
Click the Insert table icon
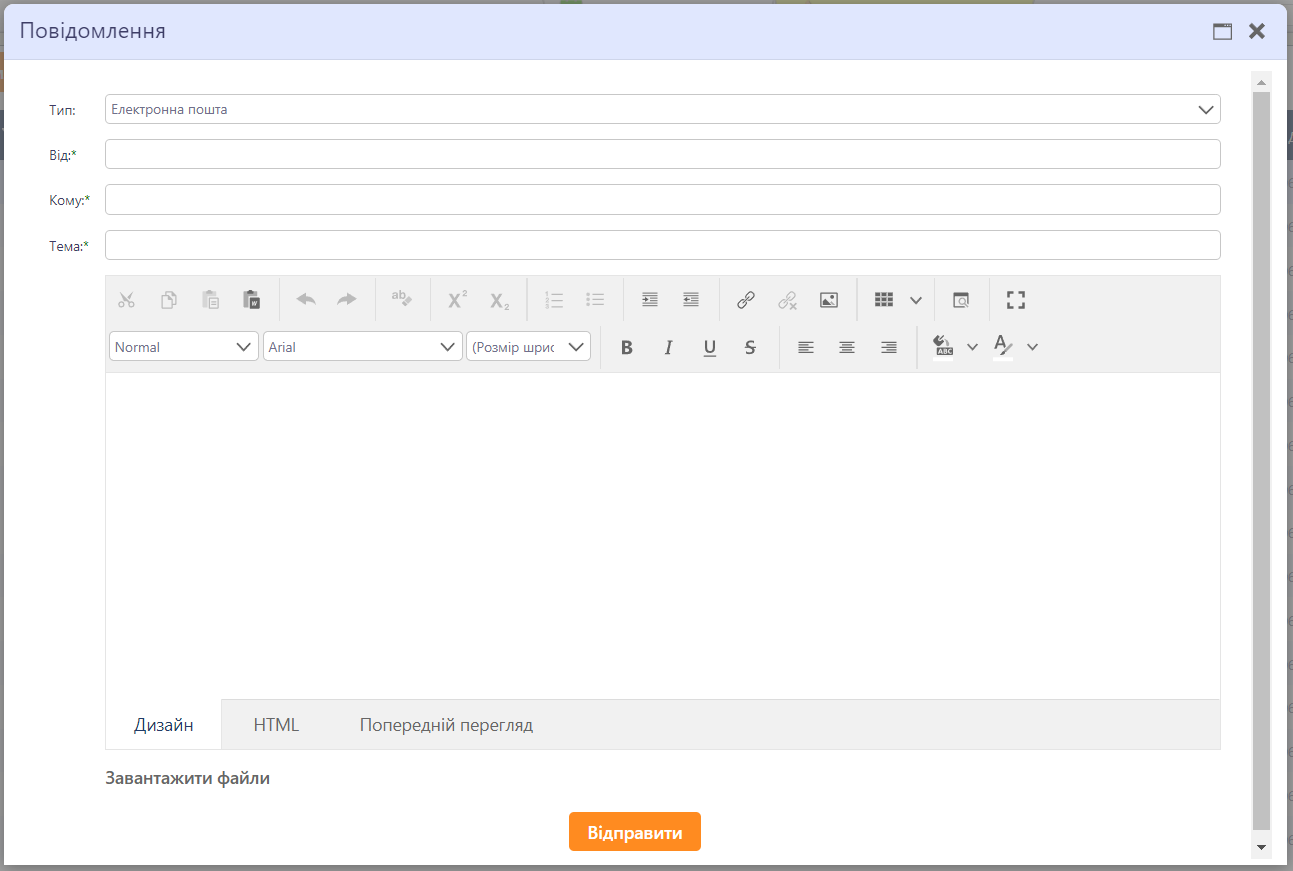coord(883,300)
